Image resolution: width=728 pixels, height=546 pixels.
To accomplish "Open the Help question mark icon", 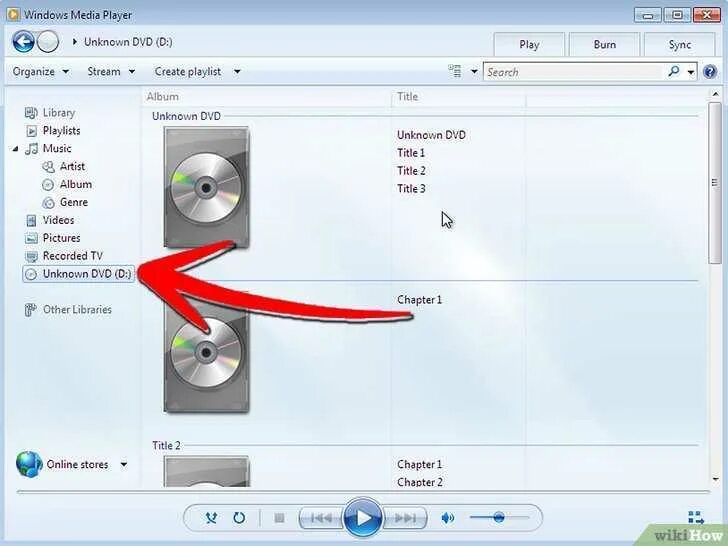I will [710, 72].
